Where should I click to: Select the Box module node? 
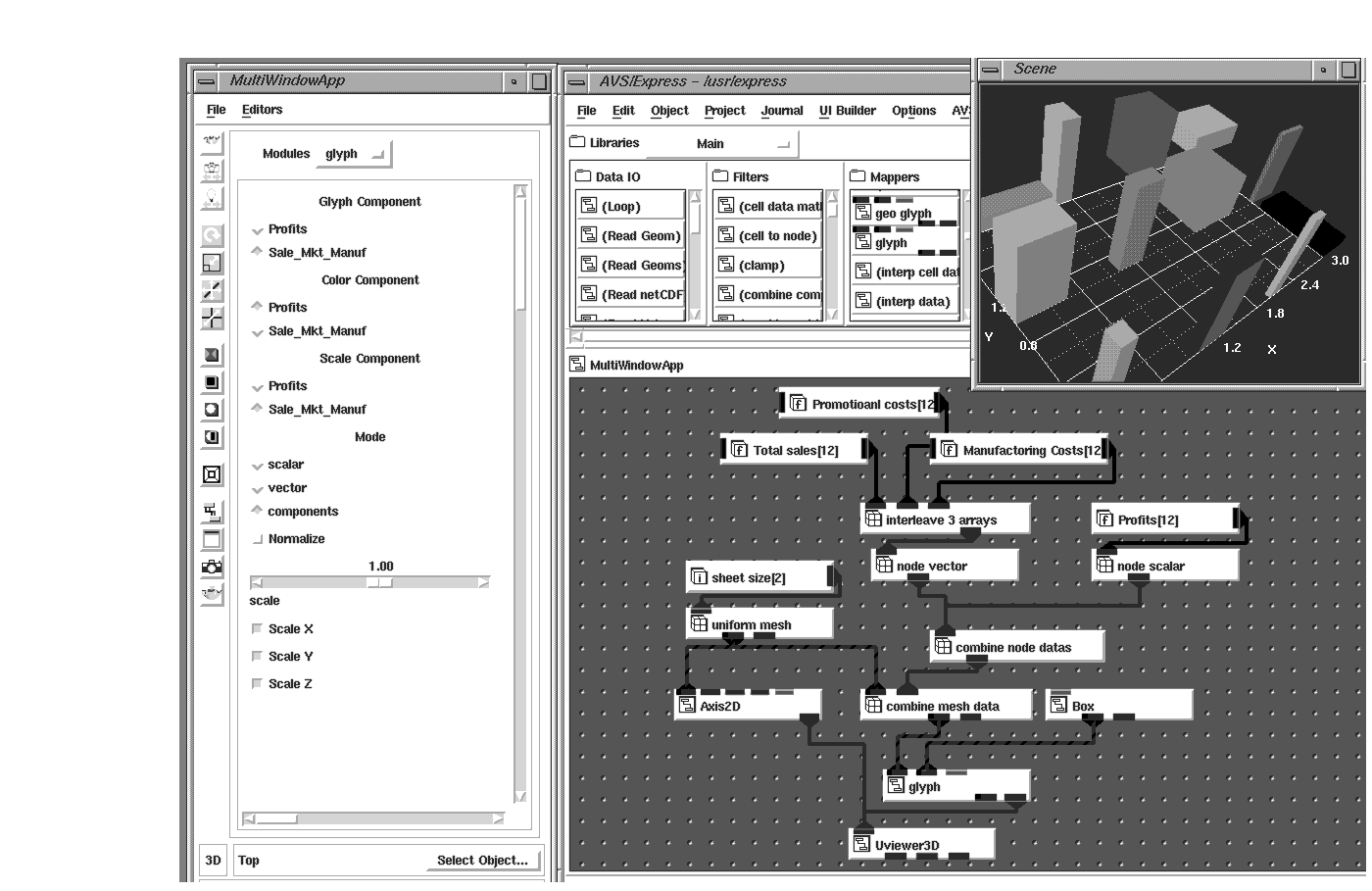click(x=1083, y=706)
